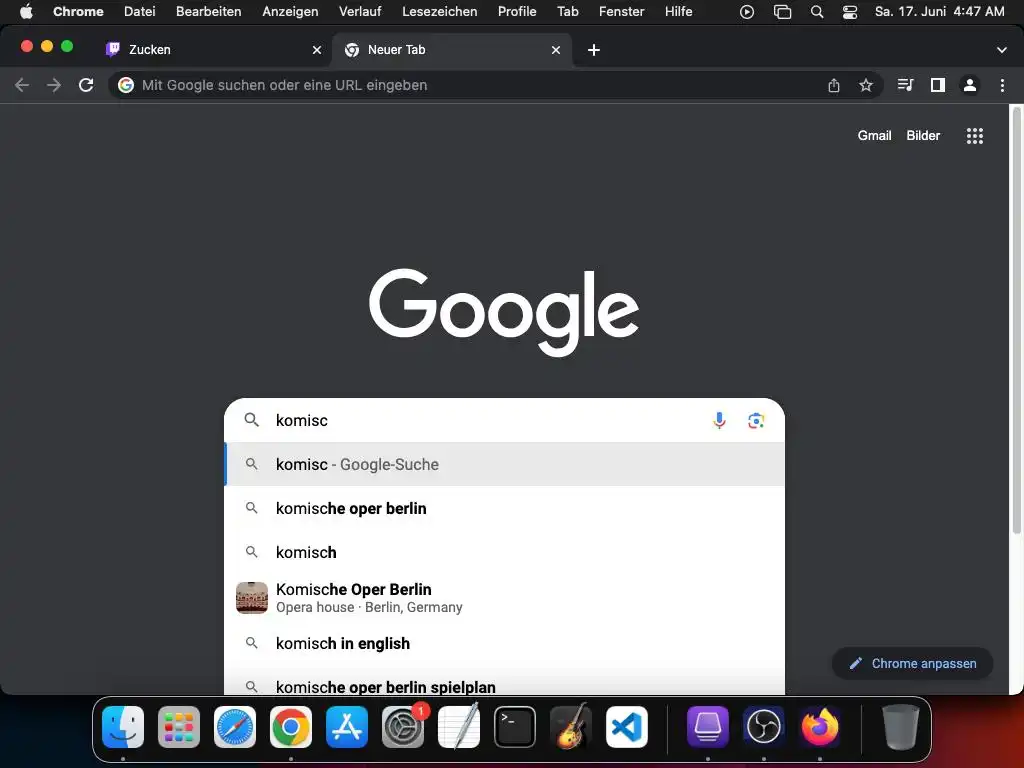Open OBS Studio from the dock

(763, 727)
